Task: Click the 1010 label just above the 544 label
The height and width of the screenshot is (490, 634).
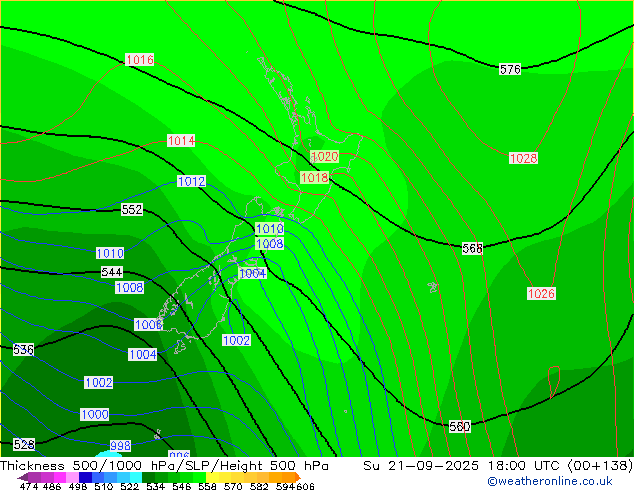Action: (110, 253)
